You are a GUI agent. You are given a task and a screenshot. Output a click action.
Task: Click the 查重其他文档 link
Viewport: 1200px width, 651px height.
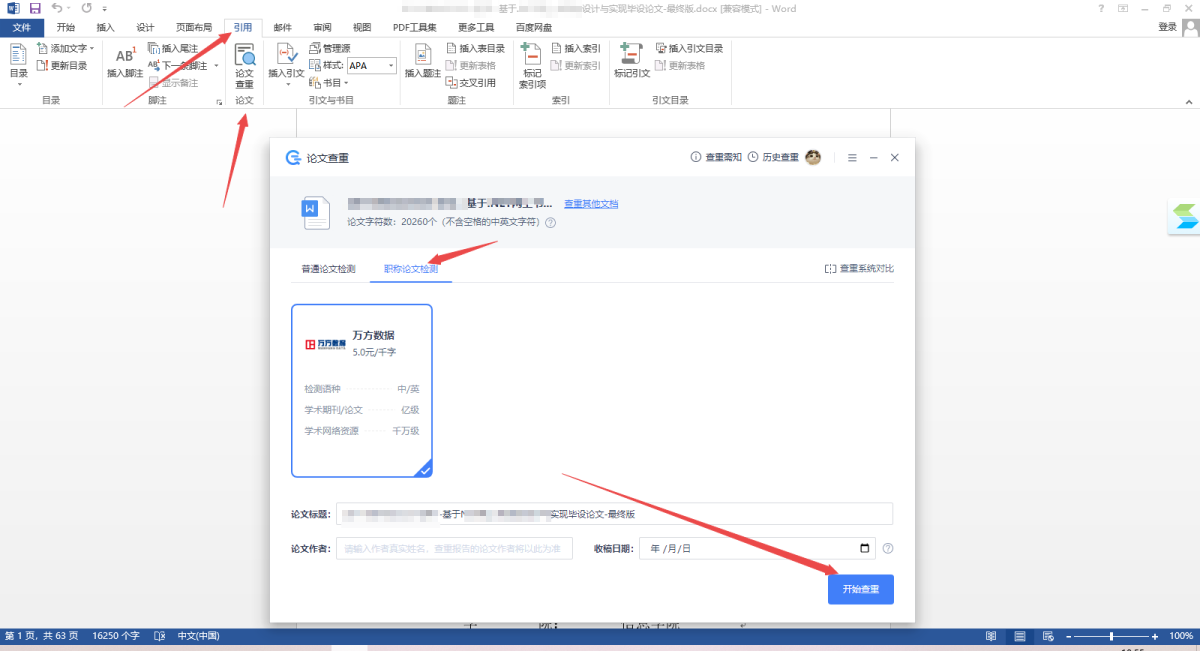pos(591,204)
